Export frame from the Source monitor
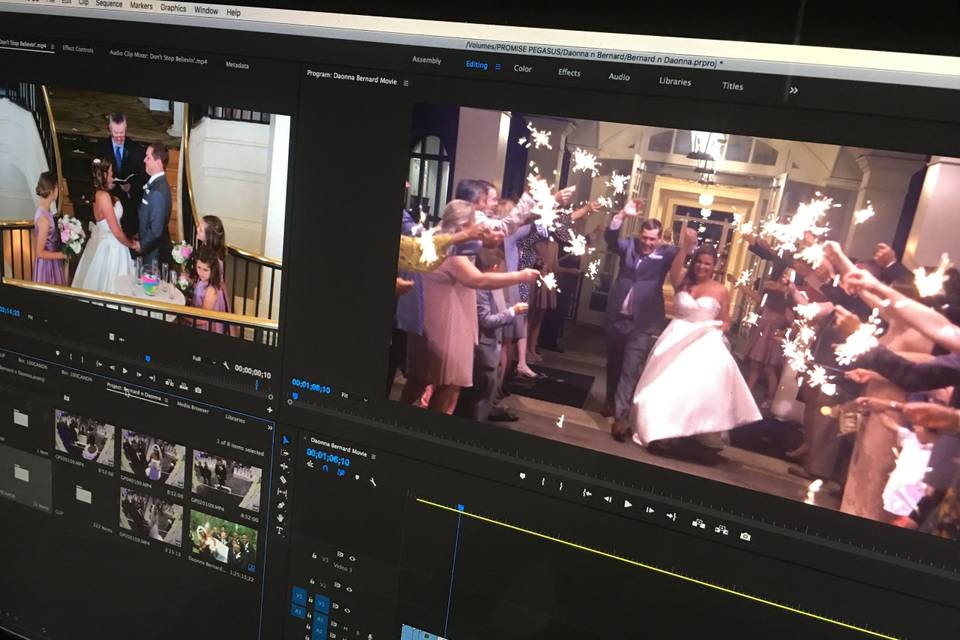 point(198,390)
